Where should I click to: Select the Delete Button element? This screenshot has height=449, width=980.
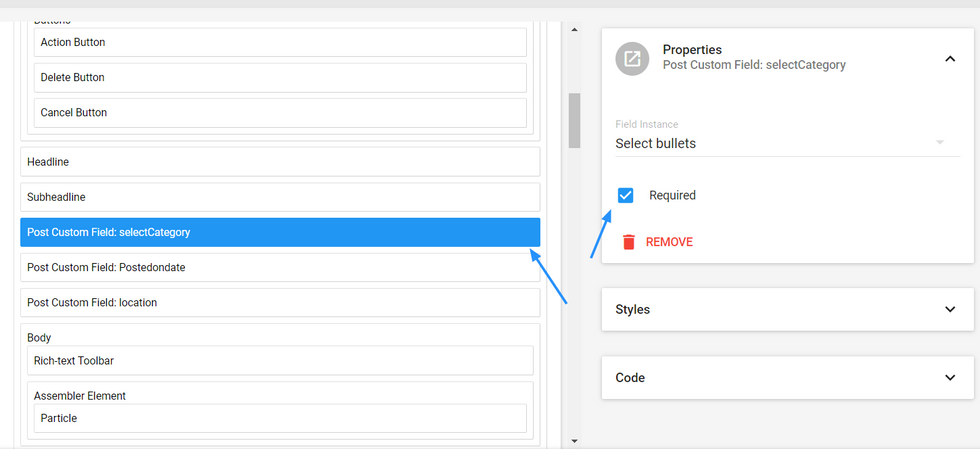[280, 78]
